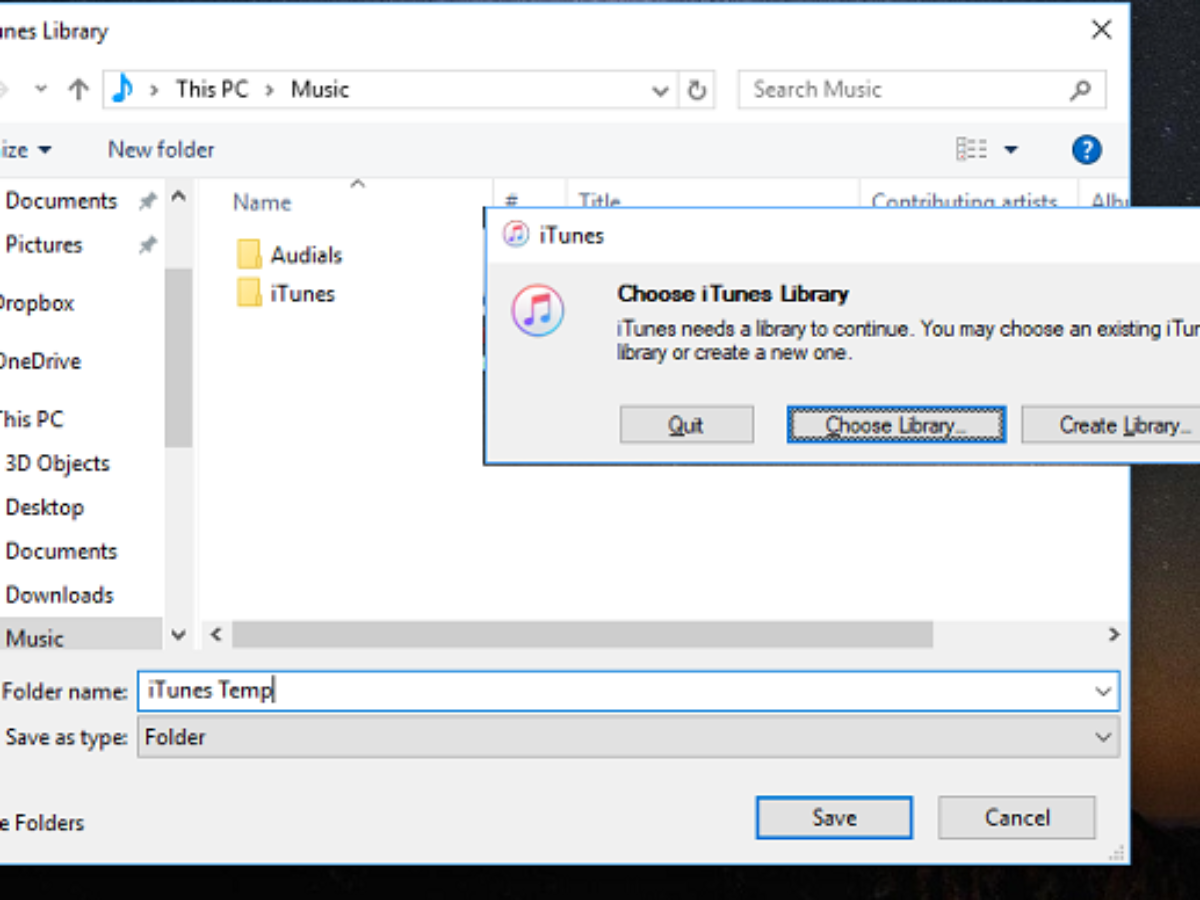
Task: Click the pin icon beside Documents
Action: point(148,201)
